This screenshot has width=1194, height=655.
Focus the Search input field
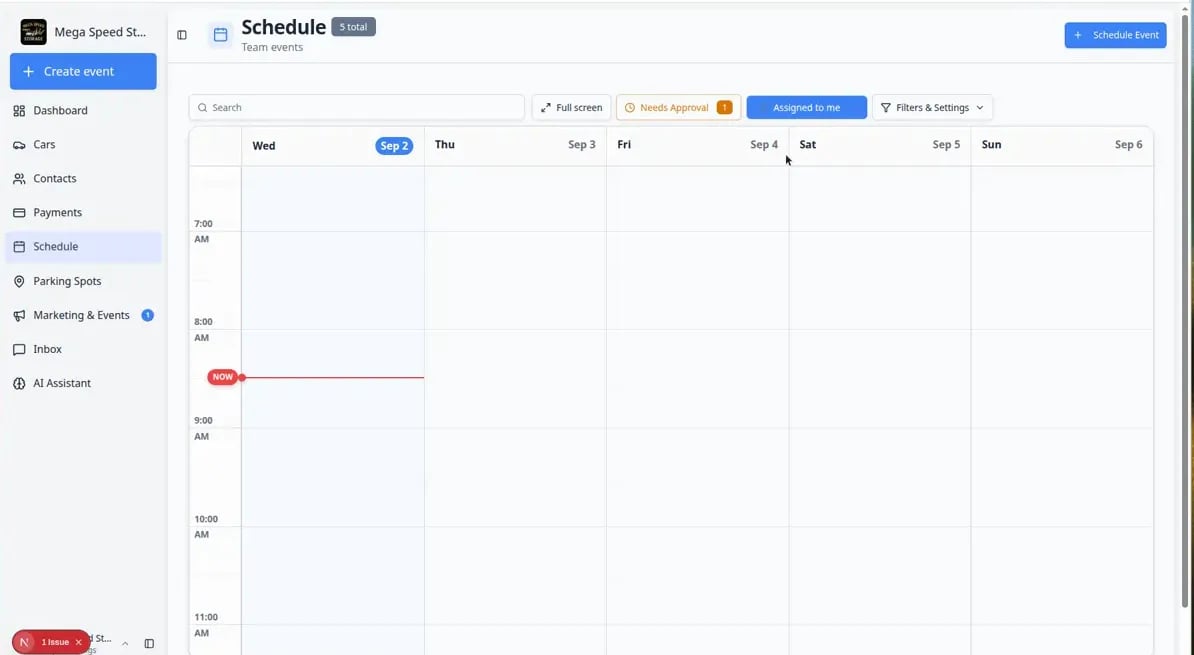pos(356,107)
